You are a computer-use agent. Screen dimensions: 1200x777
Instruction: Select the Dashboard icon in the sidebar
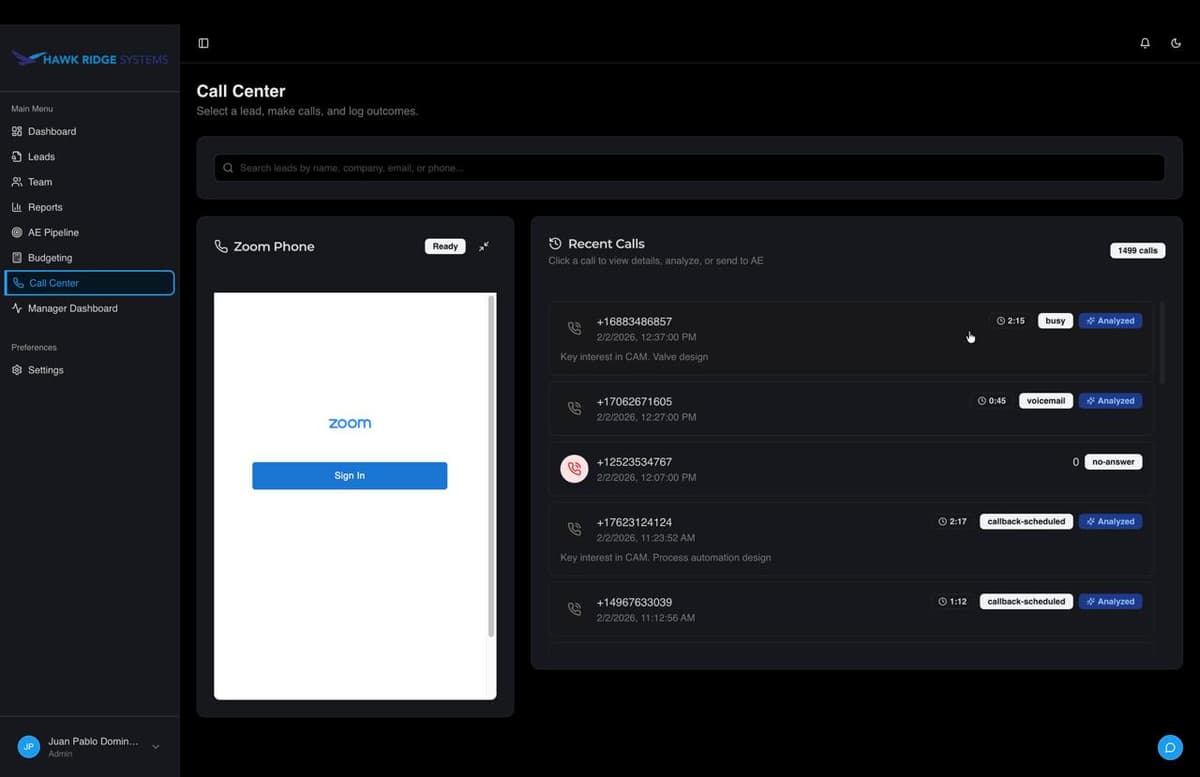pos(17,131)
